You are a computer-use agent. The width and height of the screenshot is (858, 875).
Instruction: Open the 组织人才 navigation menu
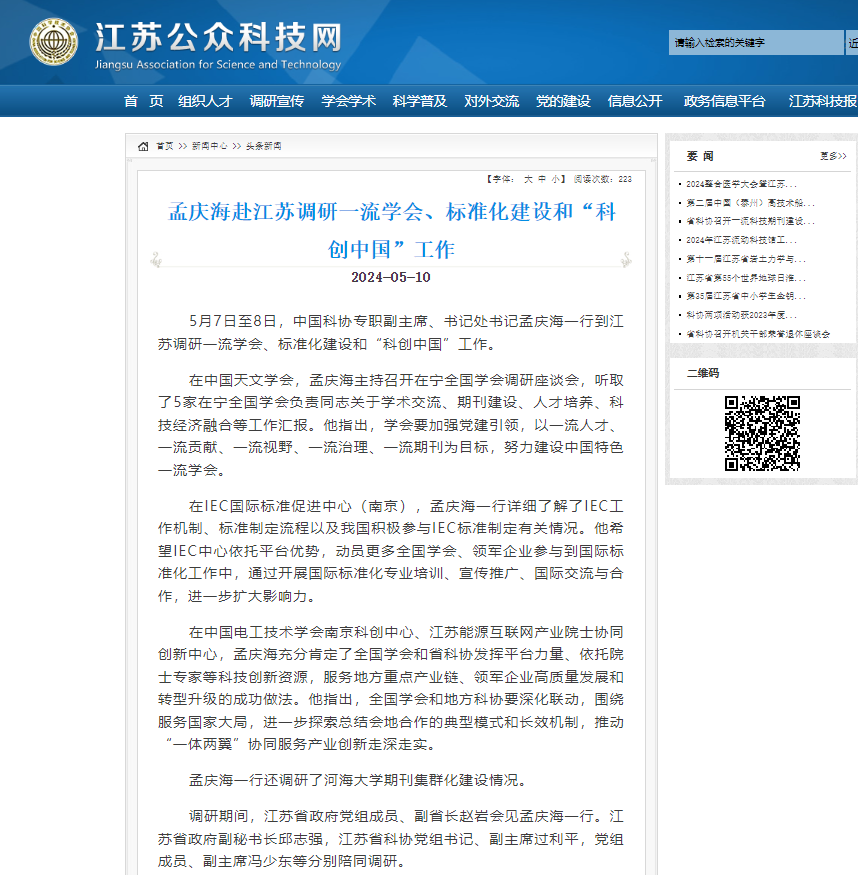coord(205,101)
